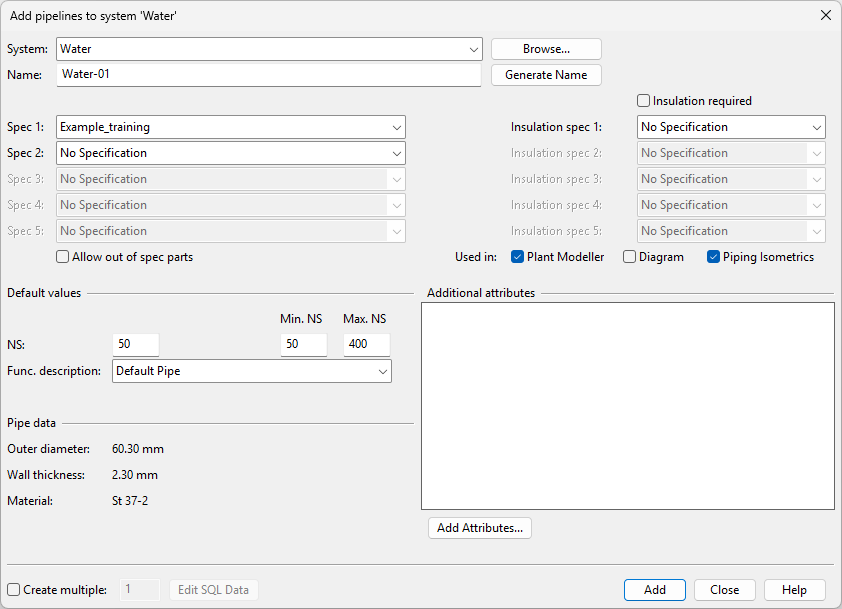Tick the Diagram checkbox
The height and width of the screenshot is (609, 842).
(630, 257)
